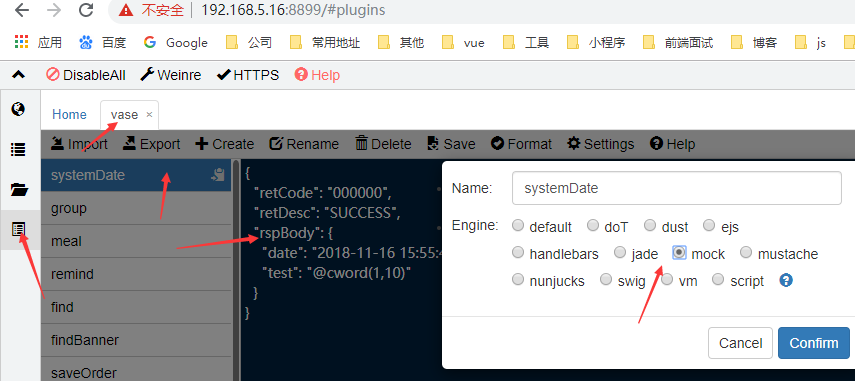
Task: Click the browser back arrow
Action: [22, 9]
